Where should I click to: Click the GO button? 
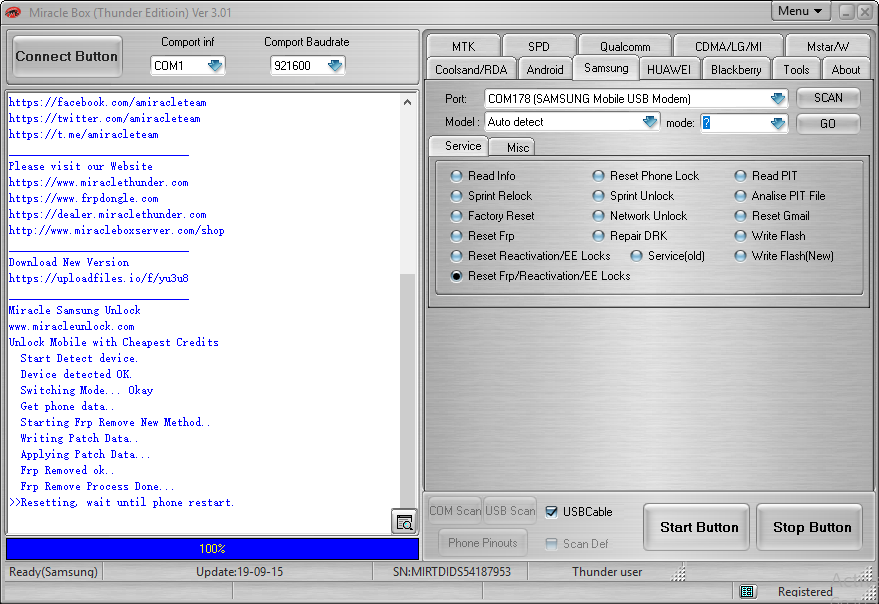(828, 123)
